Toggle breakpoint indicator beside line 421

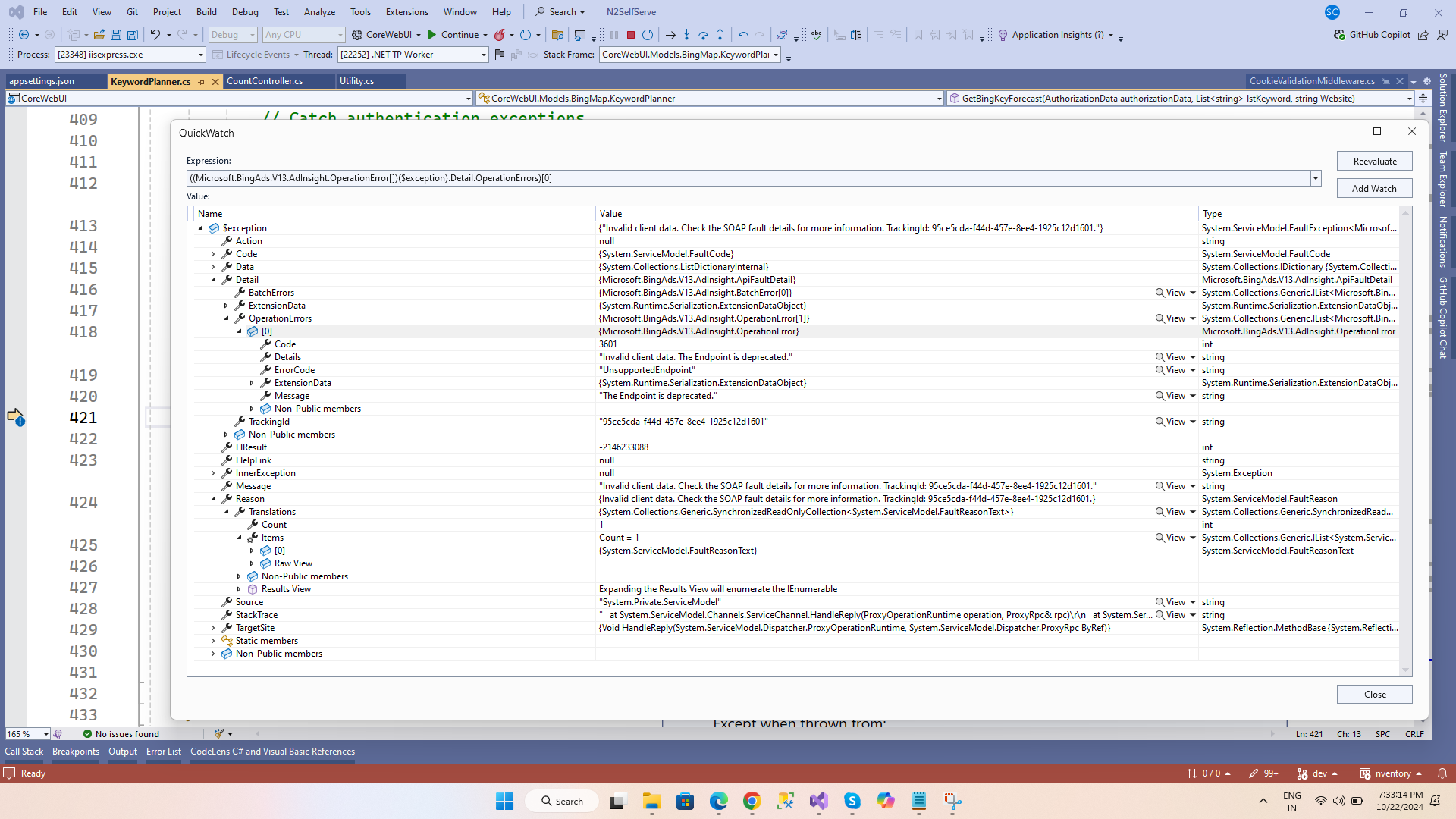[17, 418]
